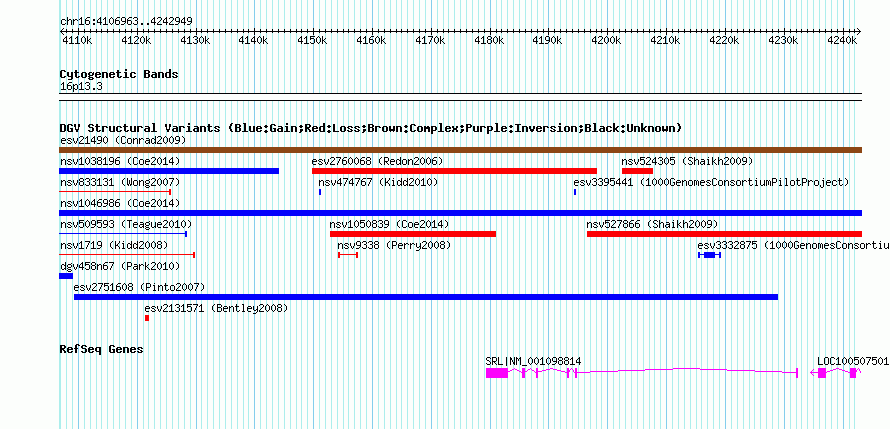Select the DGV Structural Variants track title

pos(371,128)
